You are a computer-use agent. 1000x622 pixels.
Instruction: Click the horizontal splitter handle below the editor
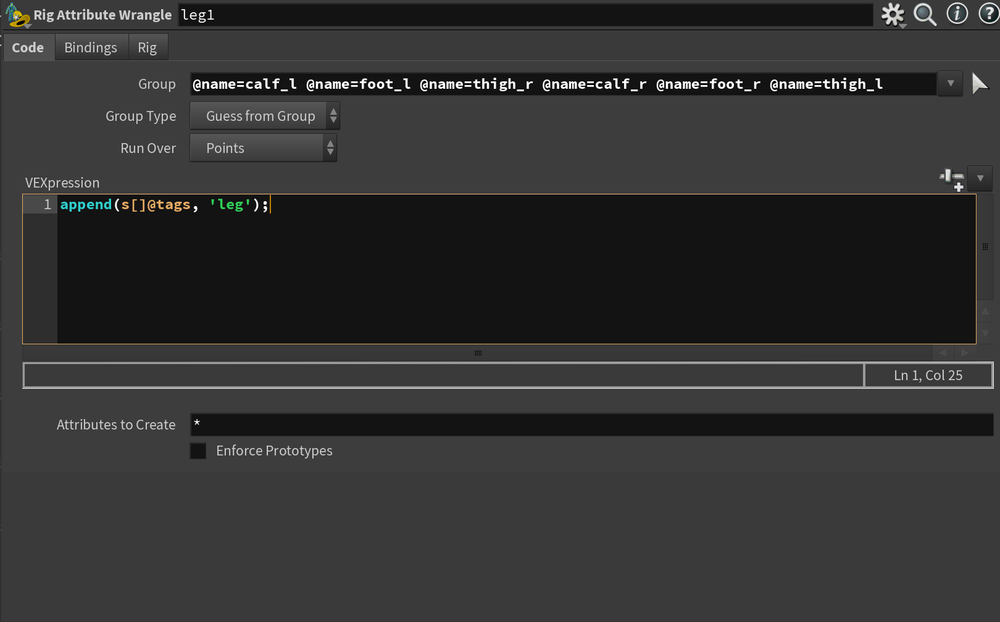(x=478, y=353)
